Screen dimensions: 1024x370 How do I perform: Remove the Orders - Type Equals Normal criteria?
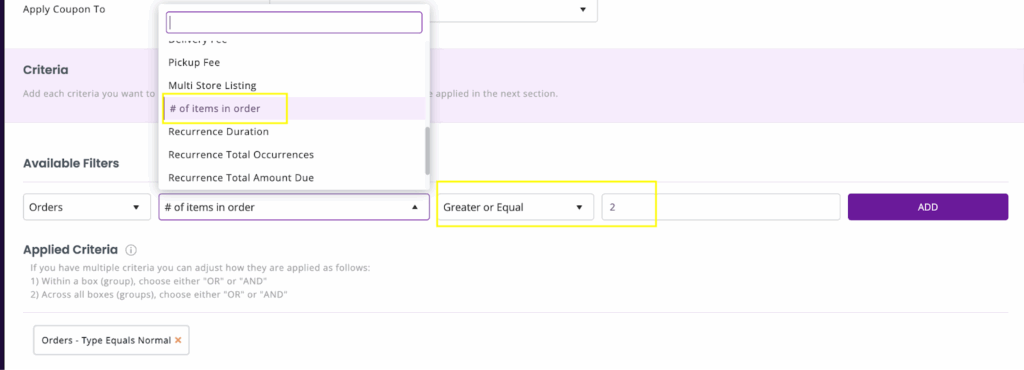(178, 340)
